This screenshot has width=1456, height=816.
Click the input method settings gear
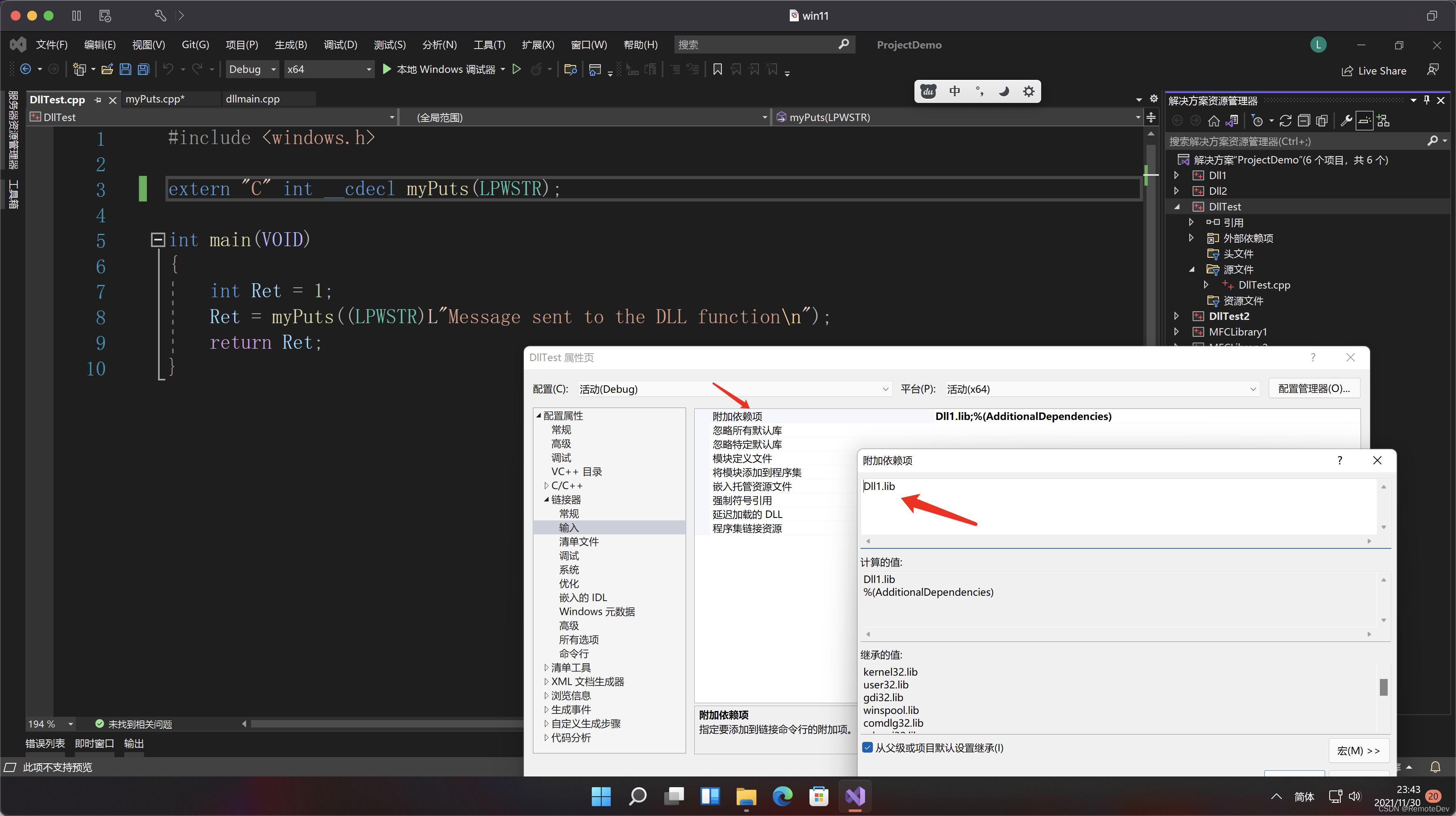tap(1029, 91)
